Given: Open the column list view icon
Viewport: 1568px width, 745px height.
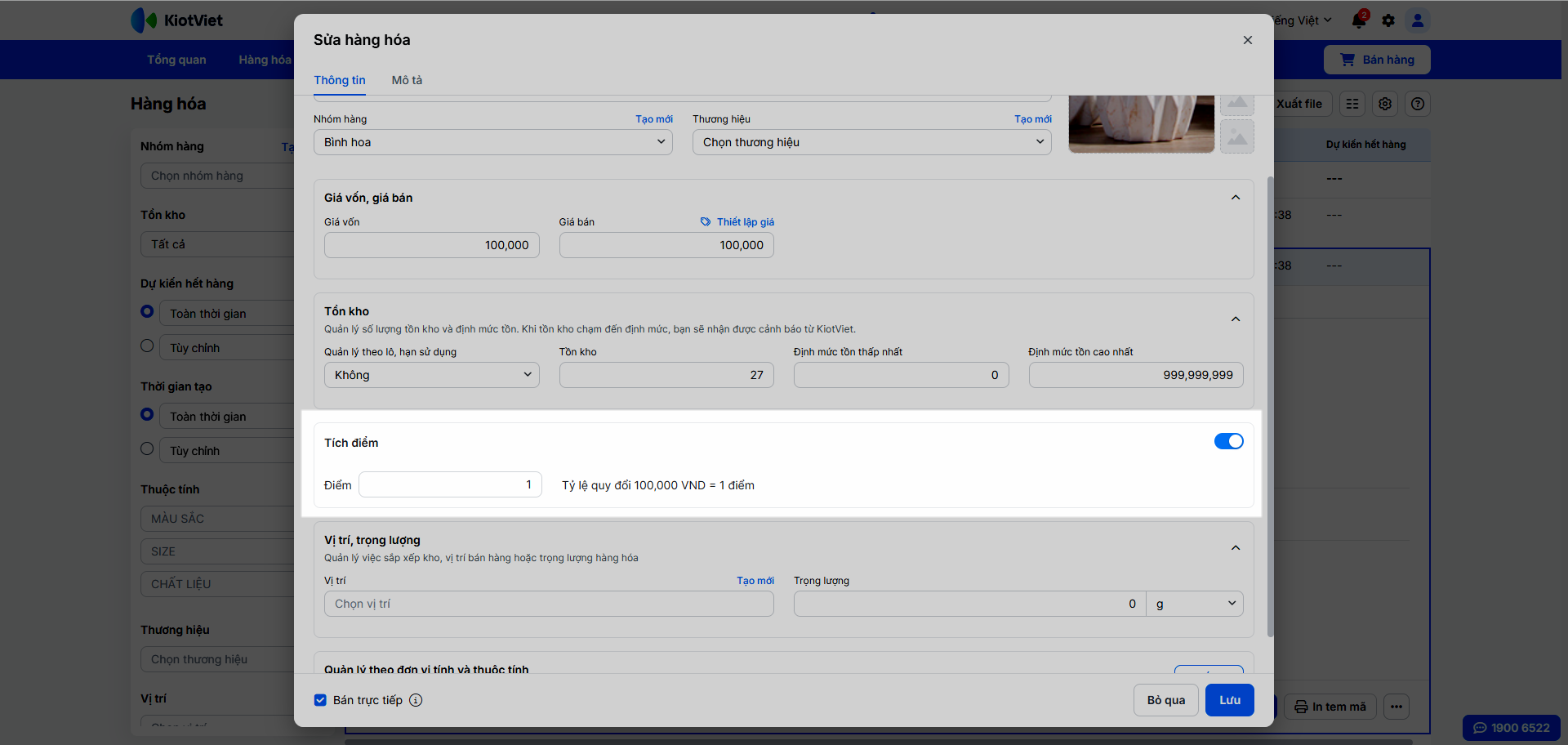Looking at the screenshot, I should point(1352,104).
